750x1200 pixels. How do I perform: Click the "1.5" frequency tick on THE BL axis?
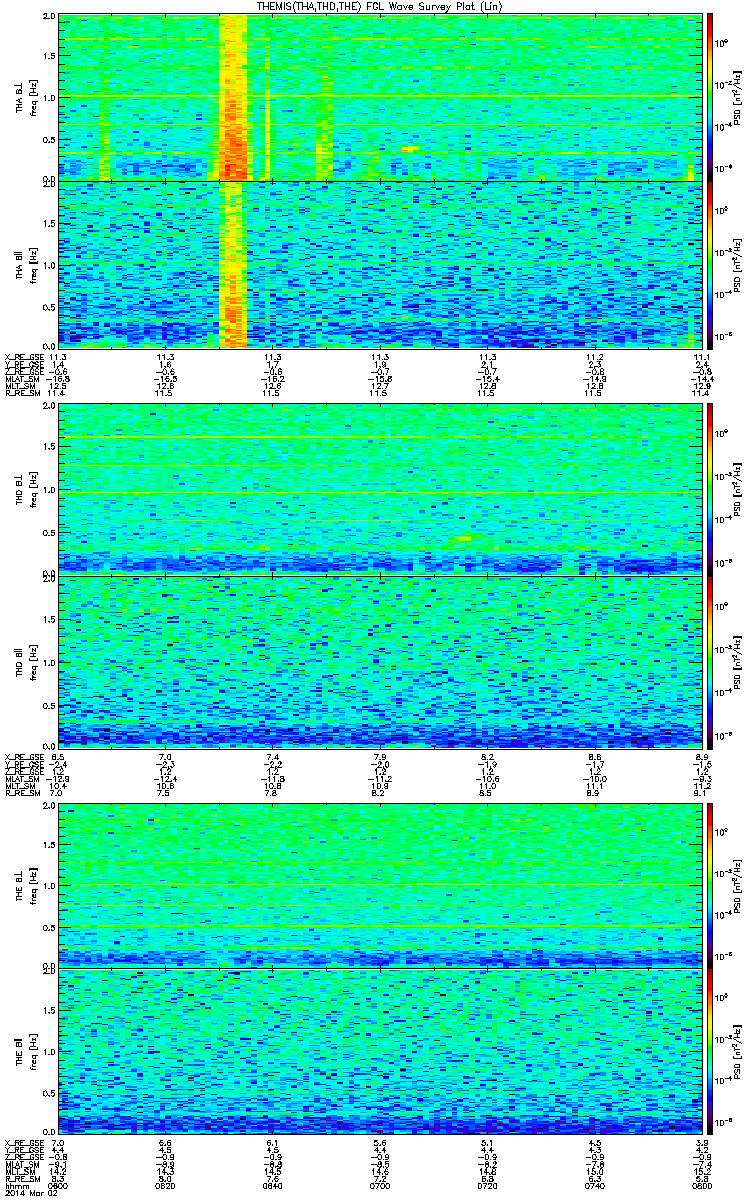click(50, 844)
